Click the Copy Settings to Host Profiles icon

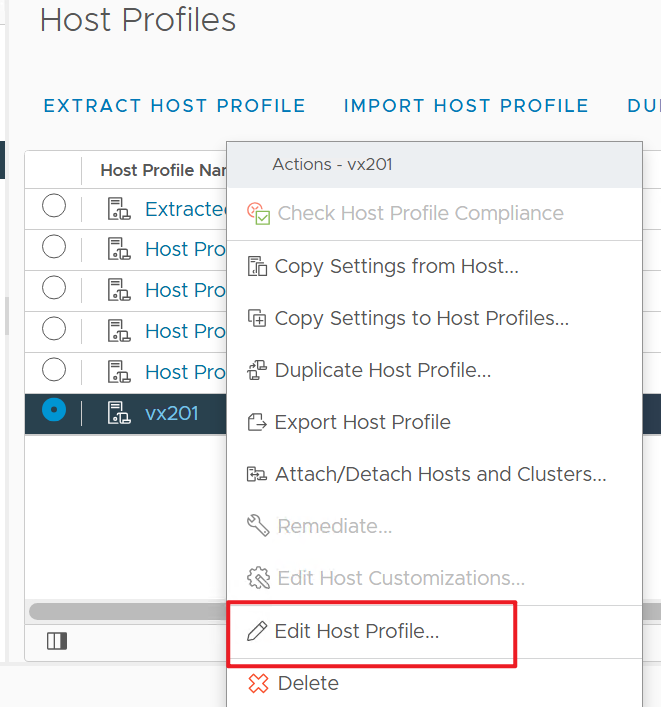click(257, 318)
